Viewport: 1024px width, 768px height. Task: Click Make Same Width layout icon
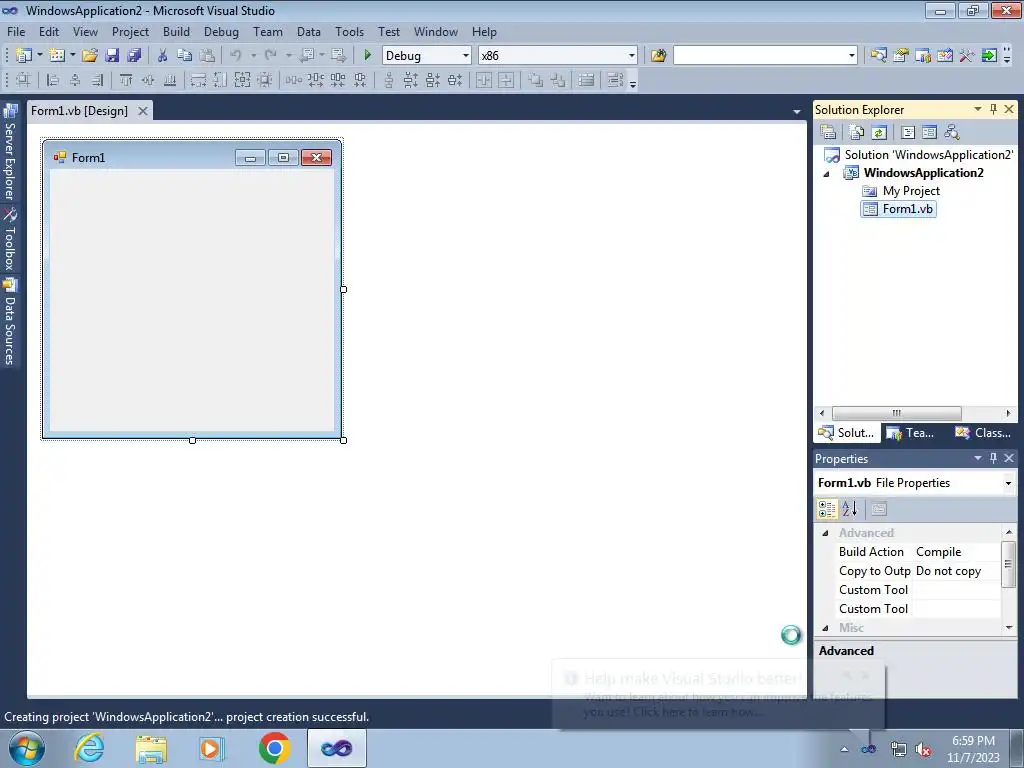click(x=199, y=80)
